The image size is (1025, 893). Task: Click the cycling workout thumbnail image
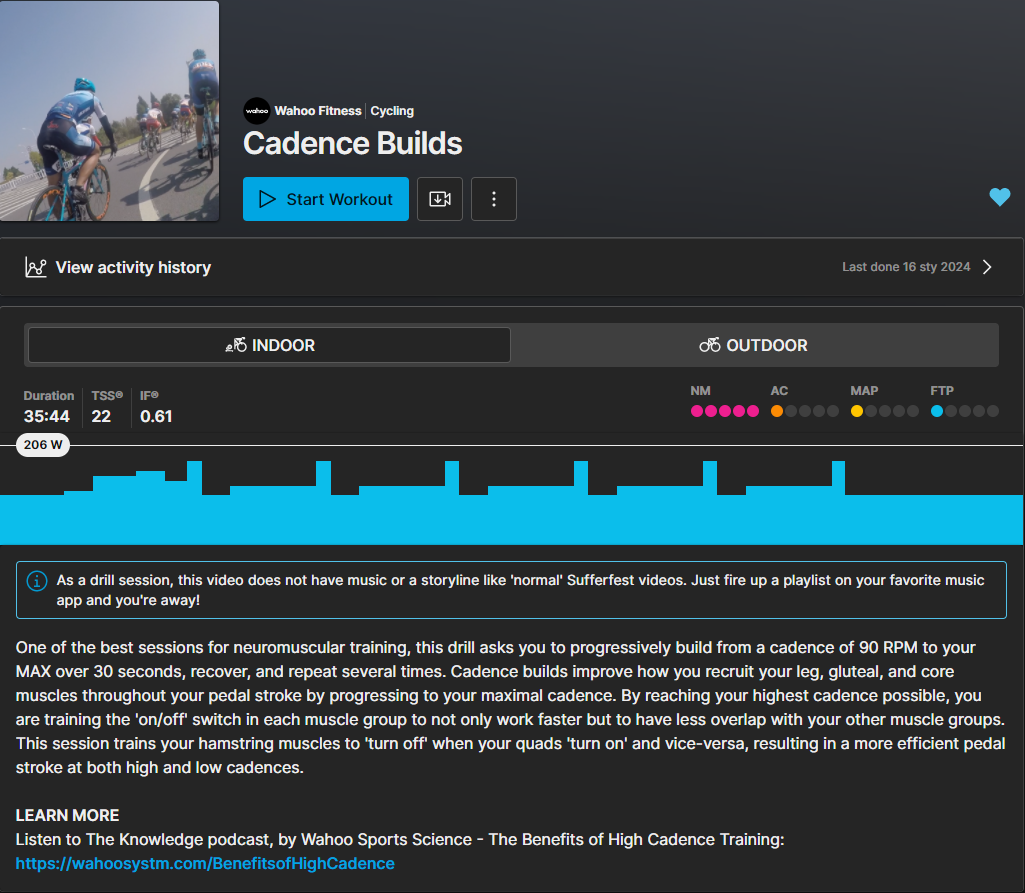tap(110, 111)
